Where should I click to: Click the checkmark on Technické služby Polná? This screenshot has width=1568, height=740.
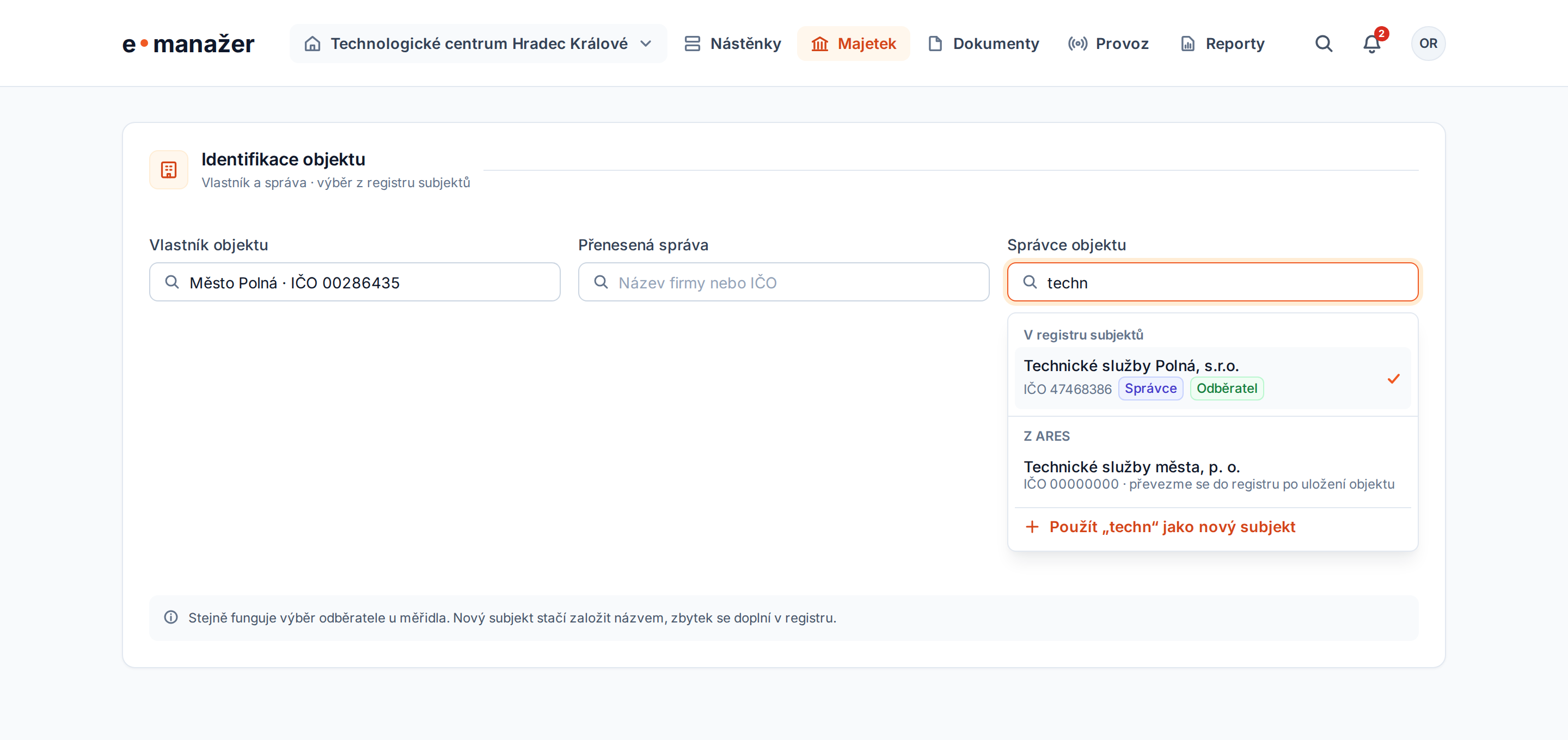click(1393, 379)
